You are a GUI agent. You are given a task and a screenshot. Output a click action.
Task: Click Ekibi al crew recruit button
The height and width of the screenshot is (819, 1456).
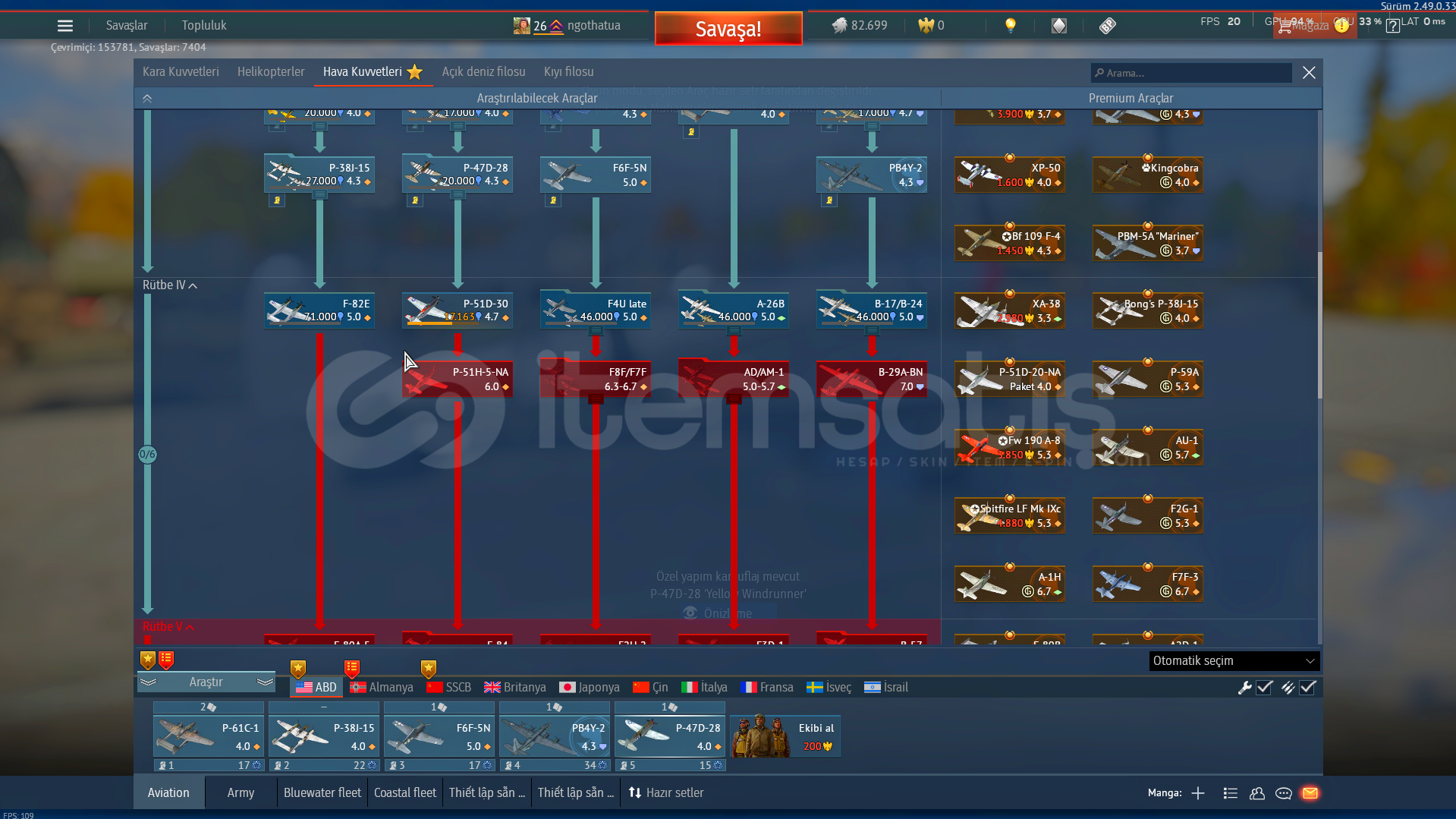pos(785,736)
